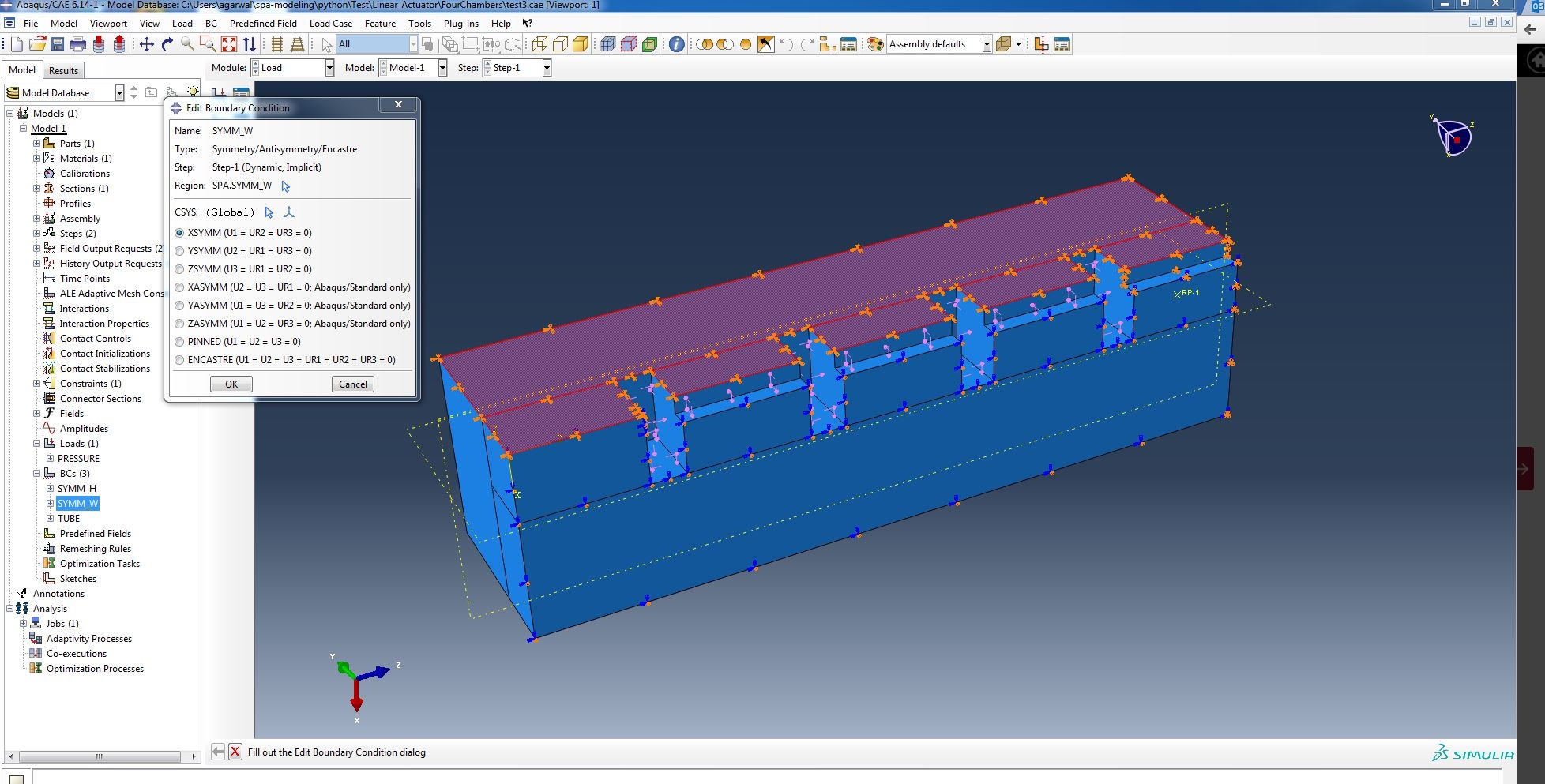This screenshot has width=1545, height=784.
Task: Open the File menu
Action: (x=31, y=24)
